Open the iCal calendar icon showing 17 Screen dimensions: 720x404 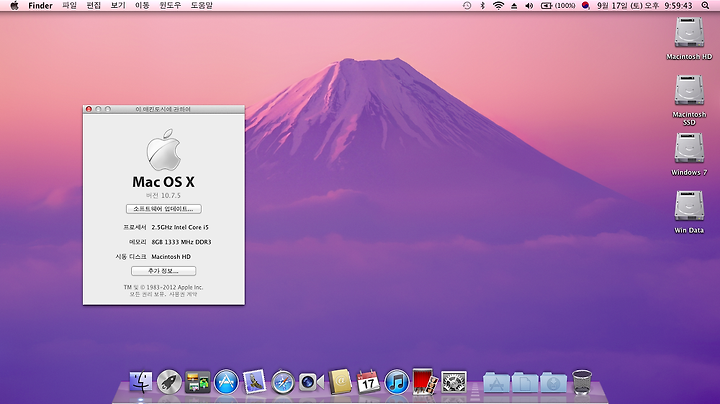click(x=368, y=382)
